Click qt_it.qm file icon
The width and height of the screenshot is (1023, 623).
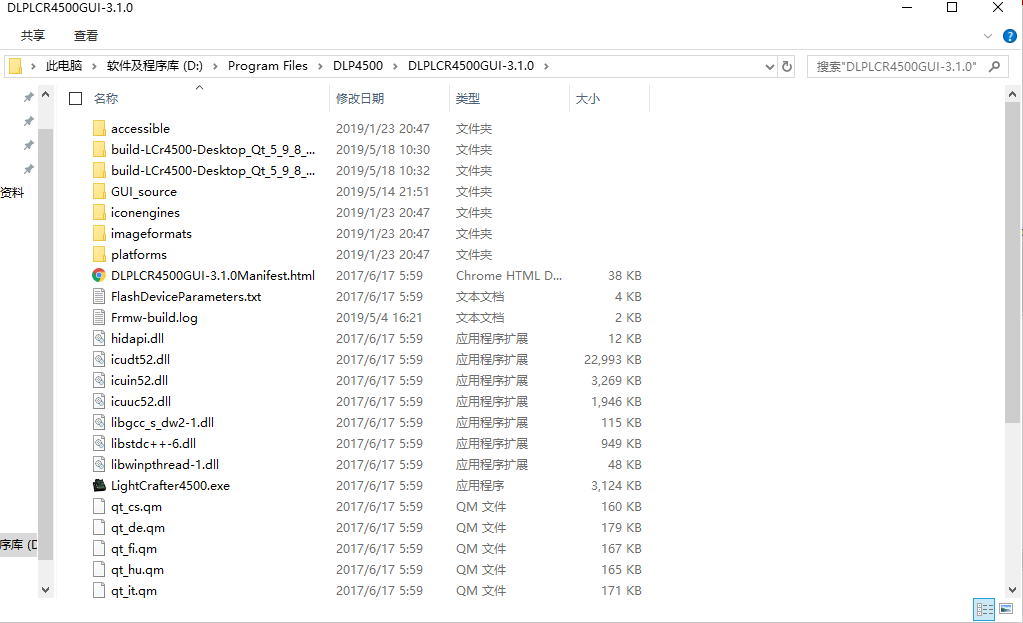(x=99, y=590)
